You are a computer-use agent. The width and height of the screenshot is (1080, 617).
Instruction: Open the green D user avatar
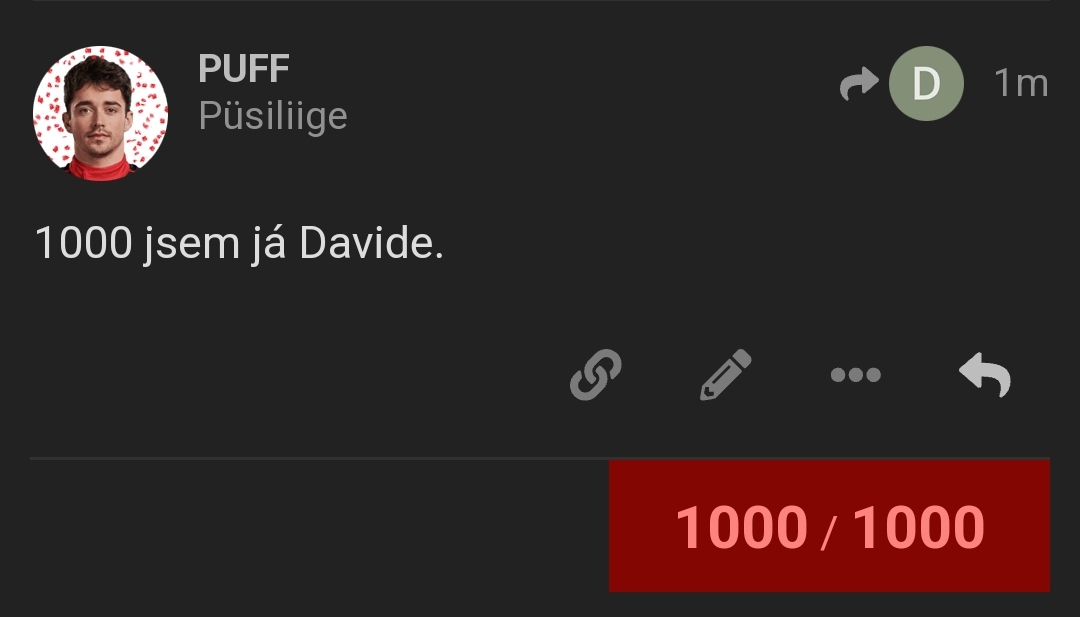coord(926,83)
